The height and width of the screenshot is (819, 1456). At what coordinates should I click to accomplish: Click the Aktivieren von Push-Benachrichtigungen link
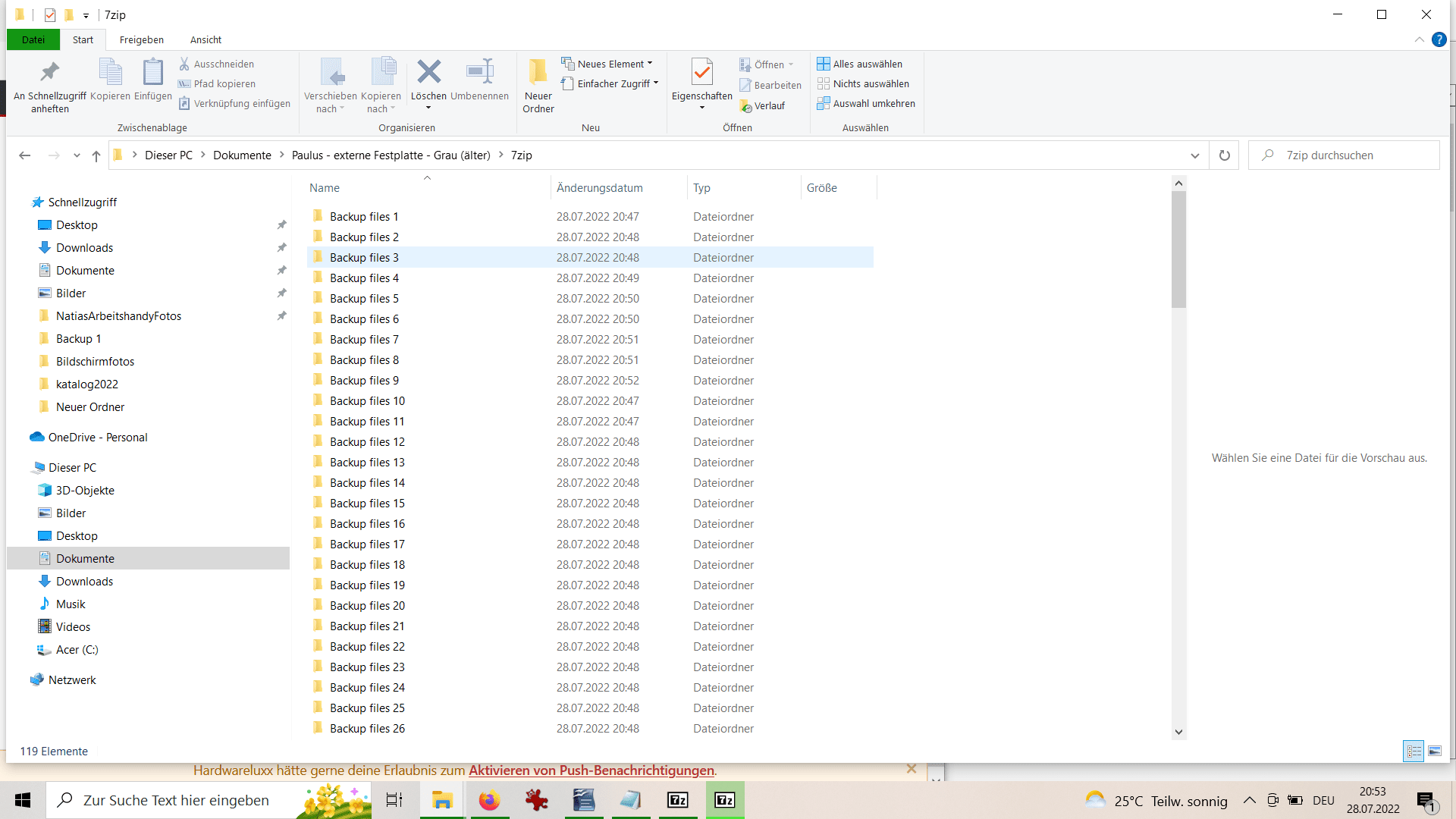click(591, 770)
